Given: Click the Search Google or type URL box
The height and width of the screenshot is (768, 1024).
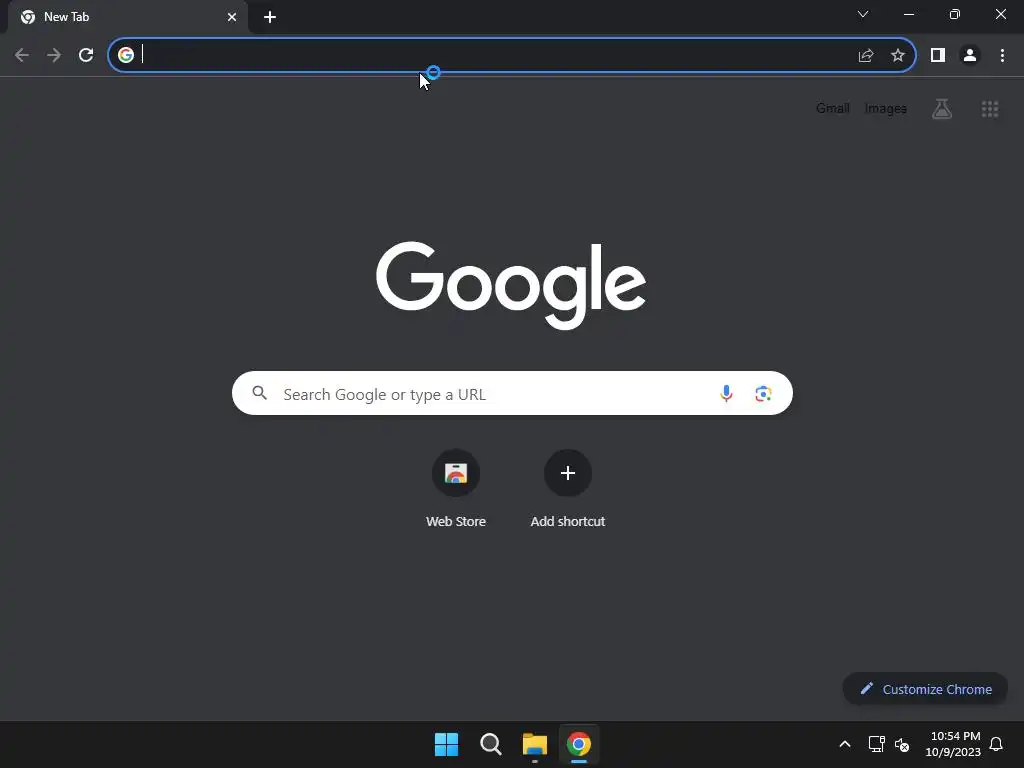Looking at the screenshot, I should coord(512,393).
